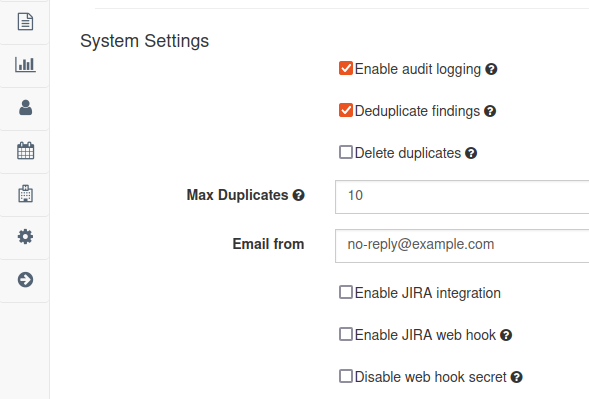Uncheck Enable audit logging checkbox
Viewport: 589px width, 399px height.
[x=346, y=68]
